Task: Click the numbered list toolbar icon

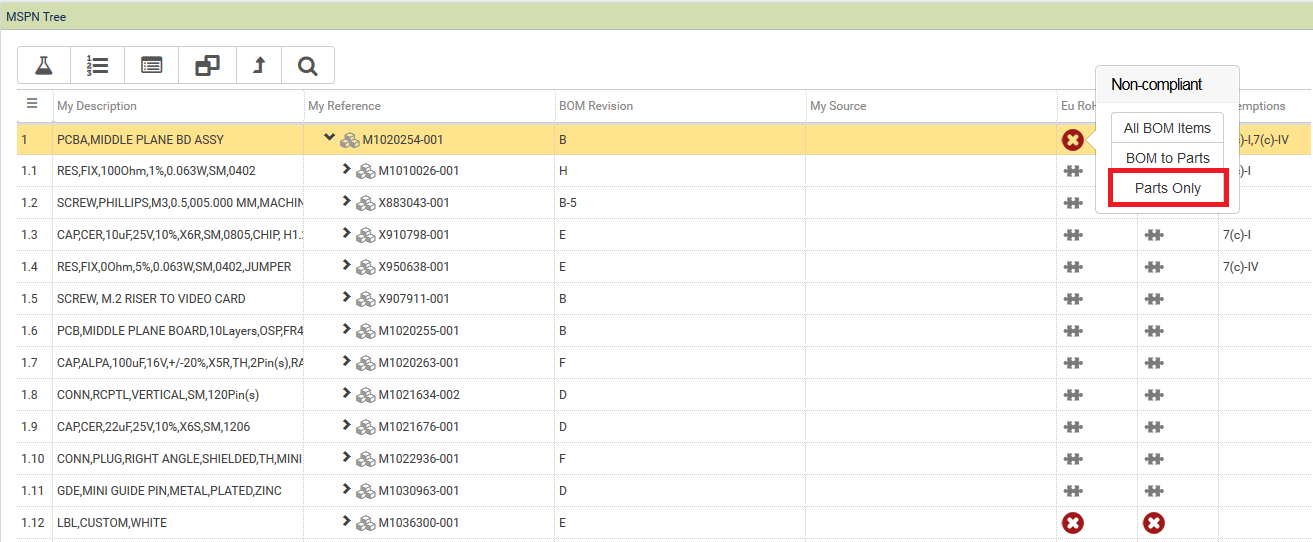Action: click(97, 66)
